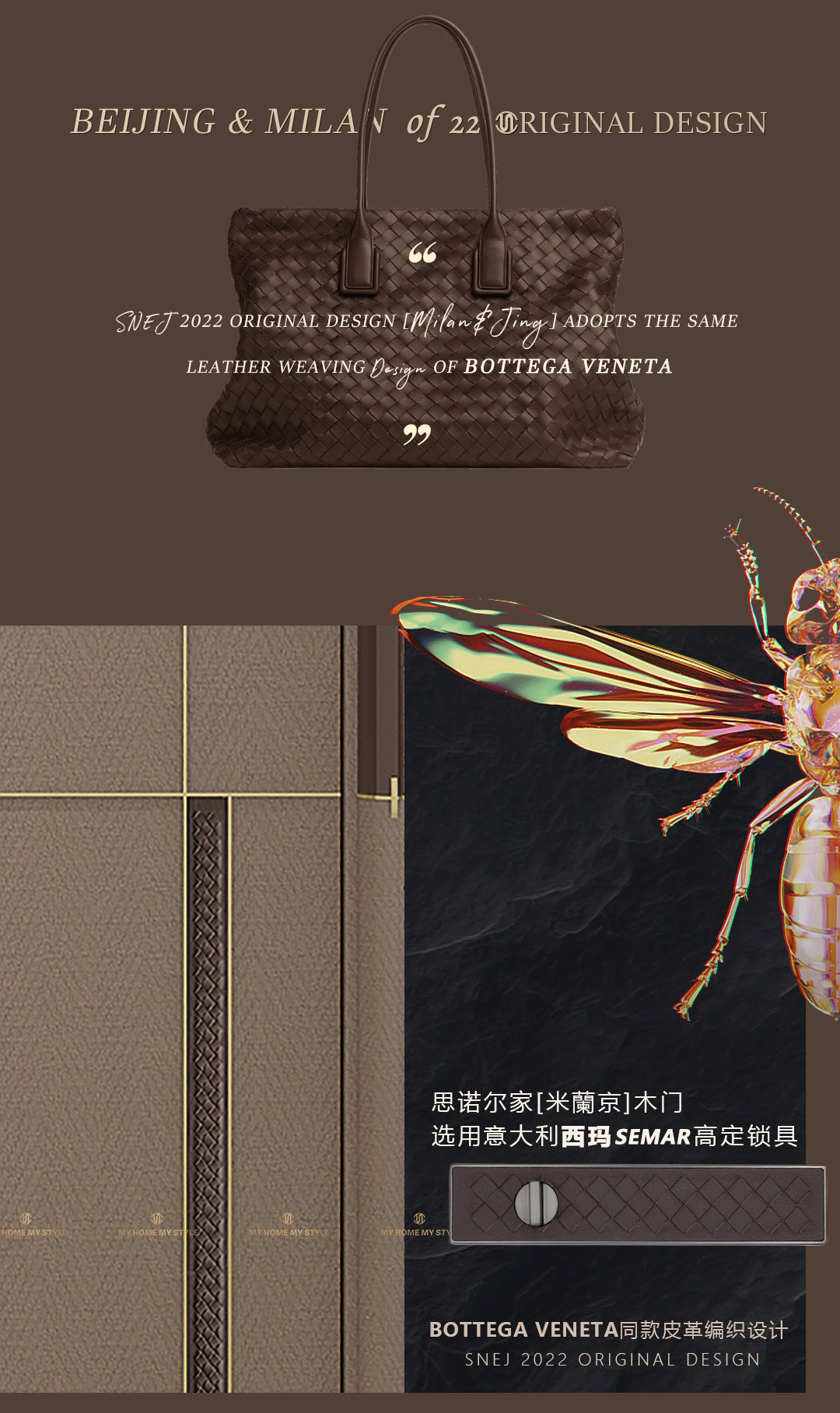Click the 'SNEJ 2022 ORIGINAL DESIGN' quote line
Viewport: 840px width, 1413px height.
coord(427,321)
